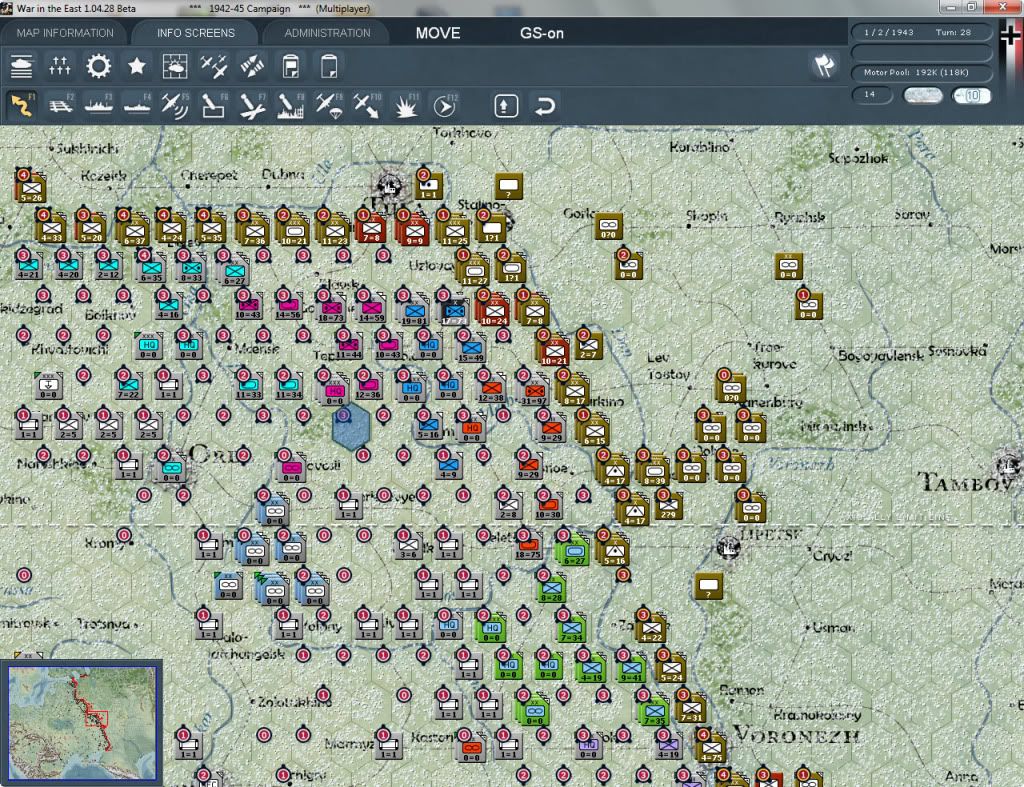The image size is (1024, 787).
Task: Open the Administration tab
Action: tap(327, 33)
